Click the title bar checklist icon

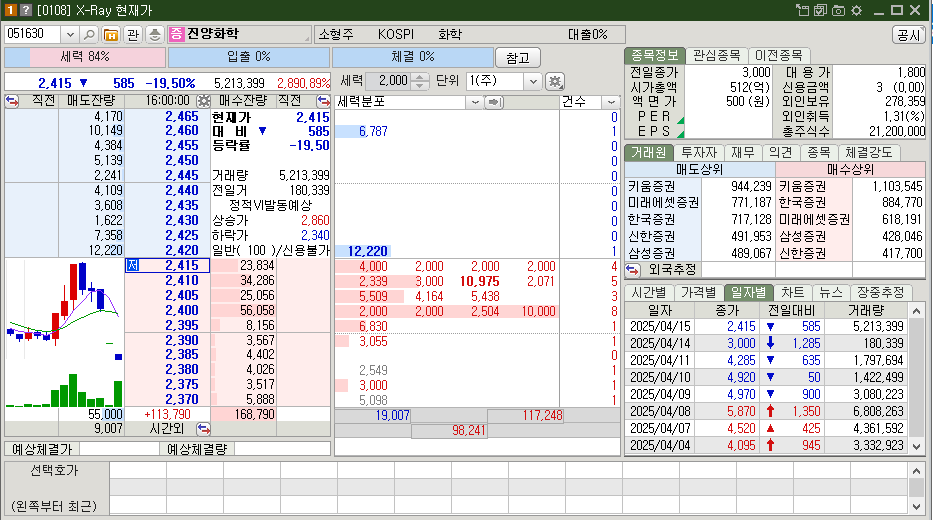tap(821, 10)
